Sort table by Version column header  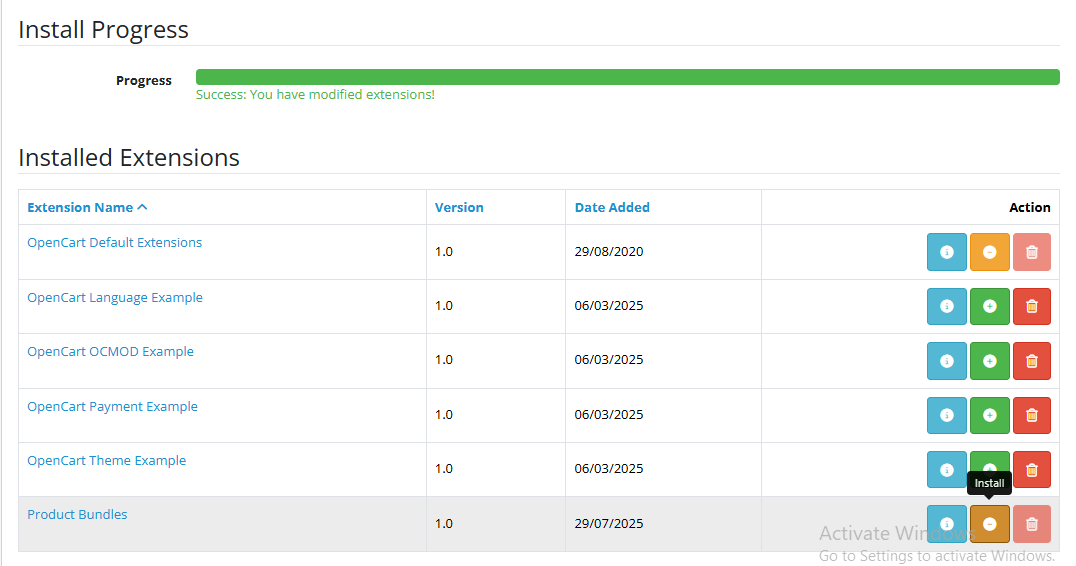click(459, 208)
